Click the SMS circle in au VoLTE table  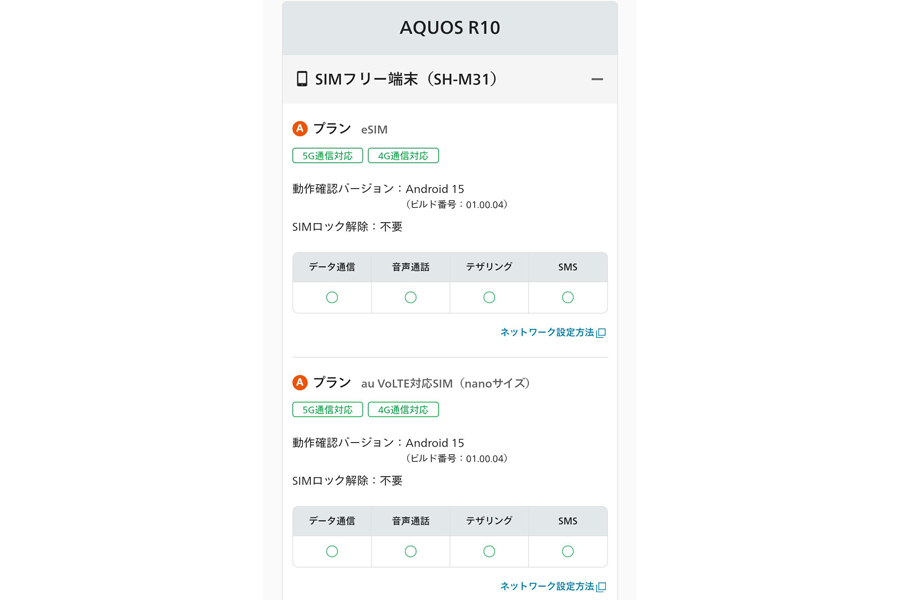pyautogui.click(x=567, y=551)
